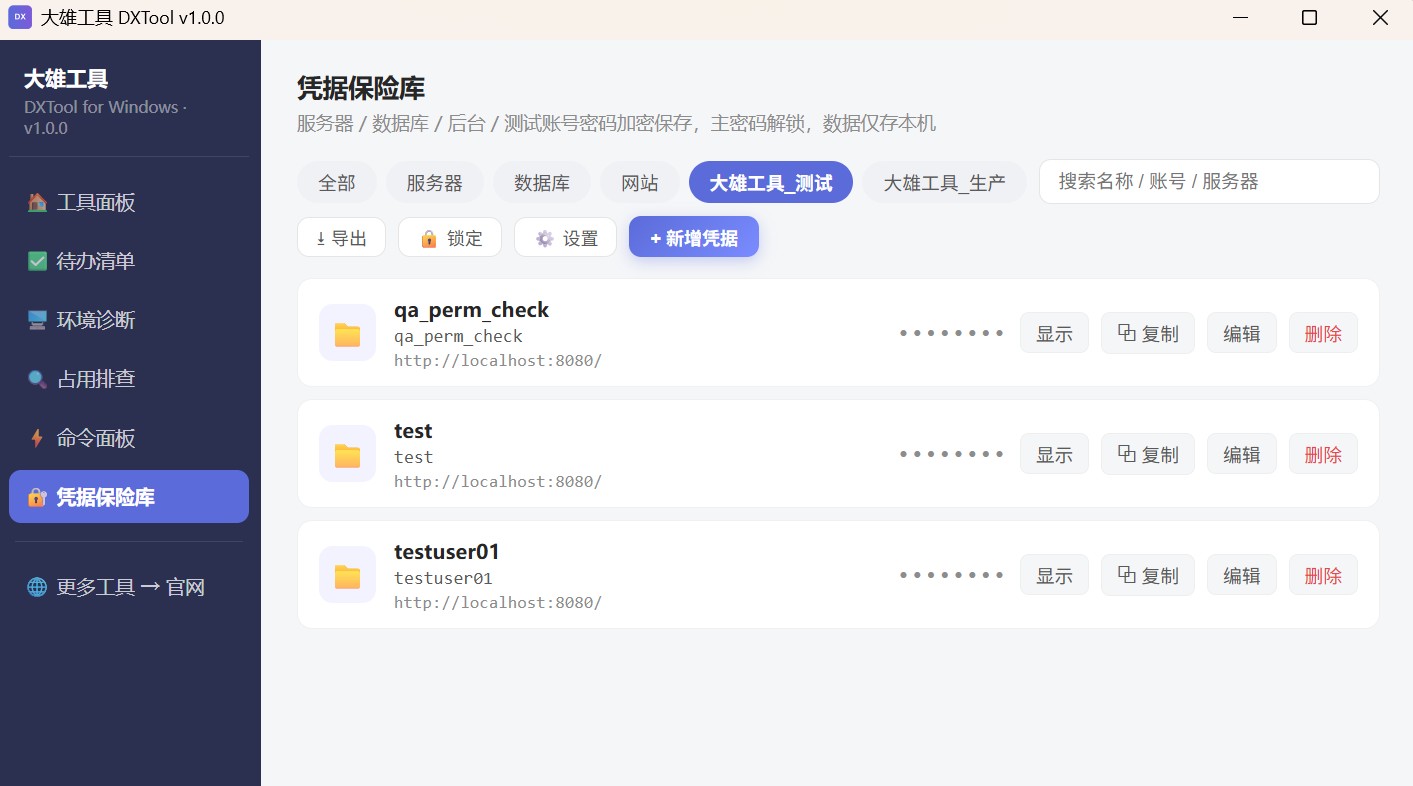This screenshot has width=1413, height=786.
Task: Click masked password dots of test entry
Action: [x=951, y=454]
